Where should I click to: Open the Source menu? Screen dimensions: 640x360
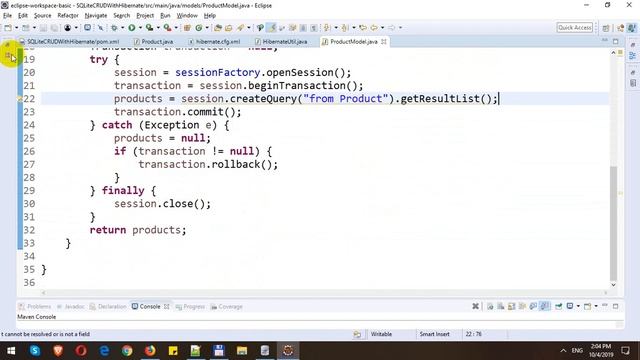[x=42, y=16]
